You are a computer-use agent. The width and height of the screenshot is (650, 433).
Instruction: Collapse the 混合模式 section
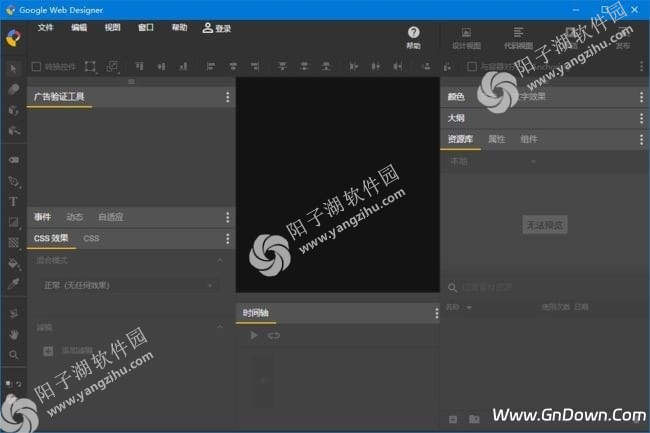pos(220,260)
